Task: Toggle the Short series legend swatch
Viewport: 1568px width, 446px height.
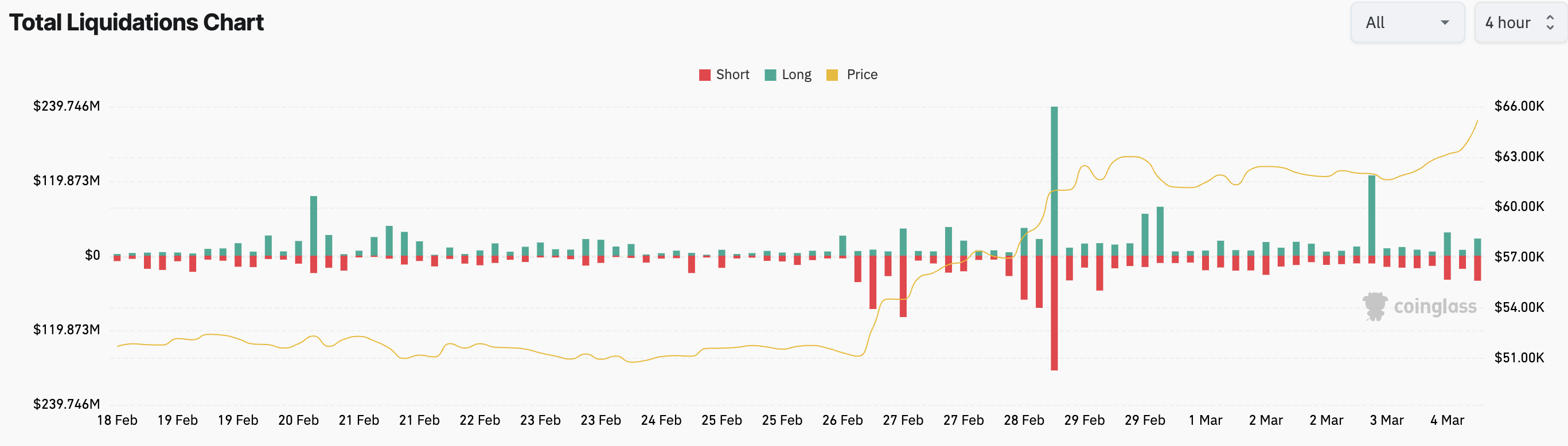Action: (705, 75)
